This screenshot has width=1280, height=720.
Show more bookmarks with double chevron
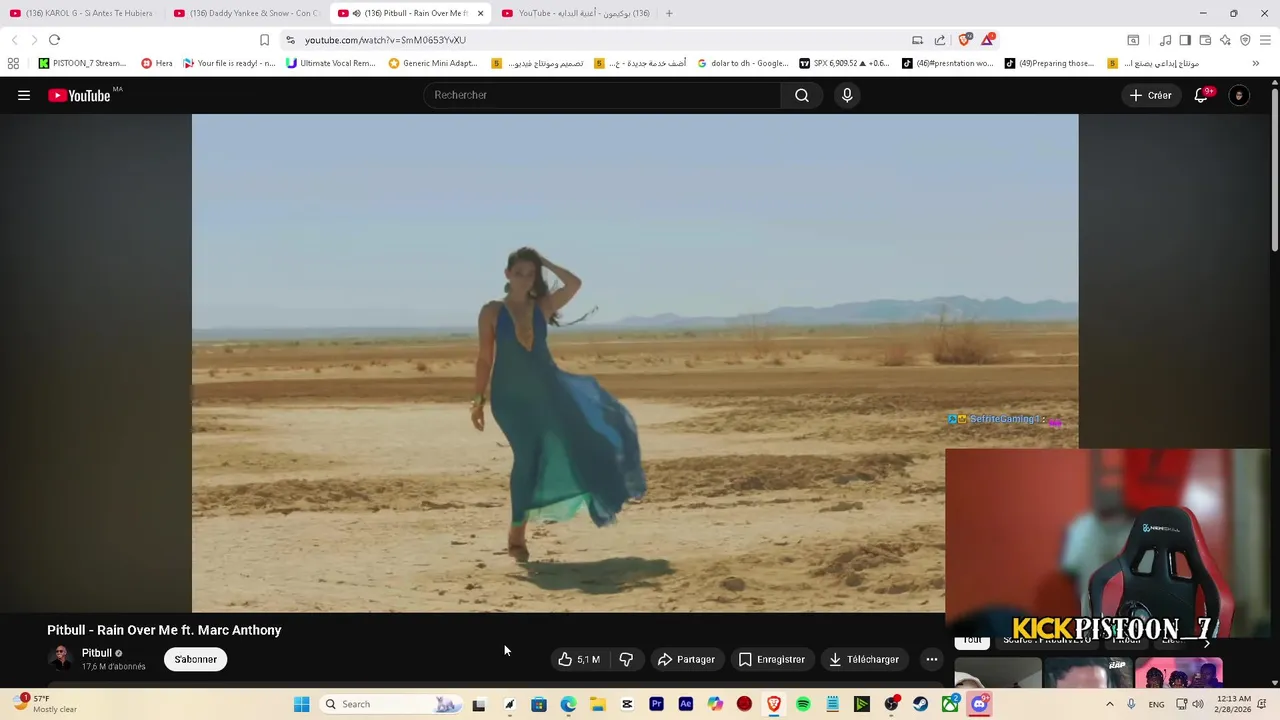1256,63
